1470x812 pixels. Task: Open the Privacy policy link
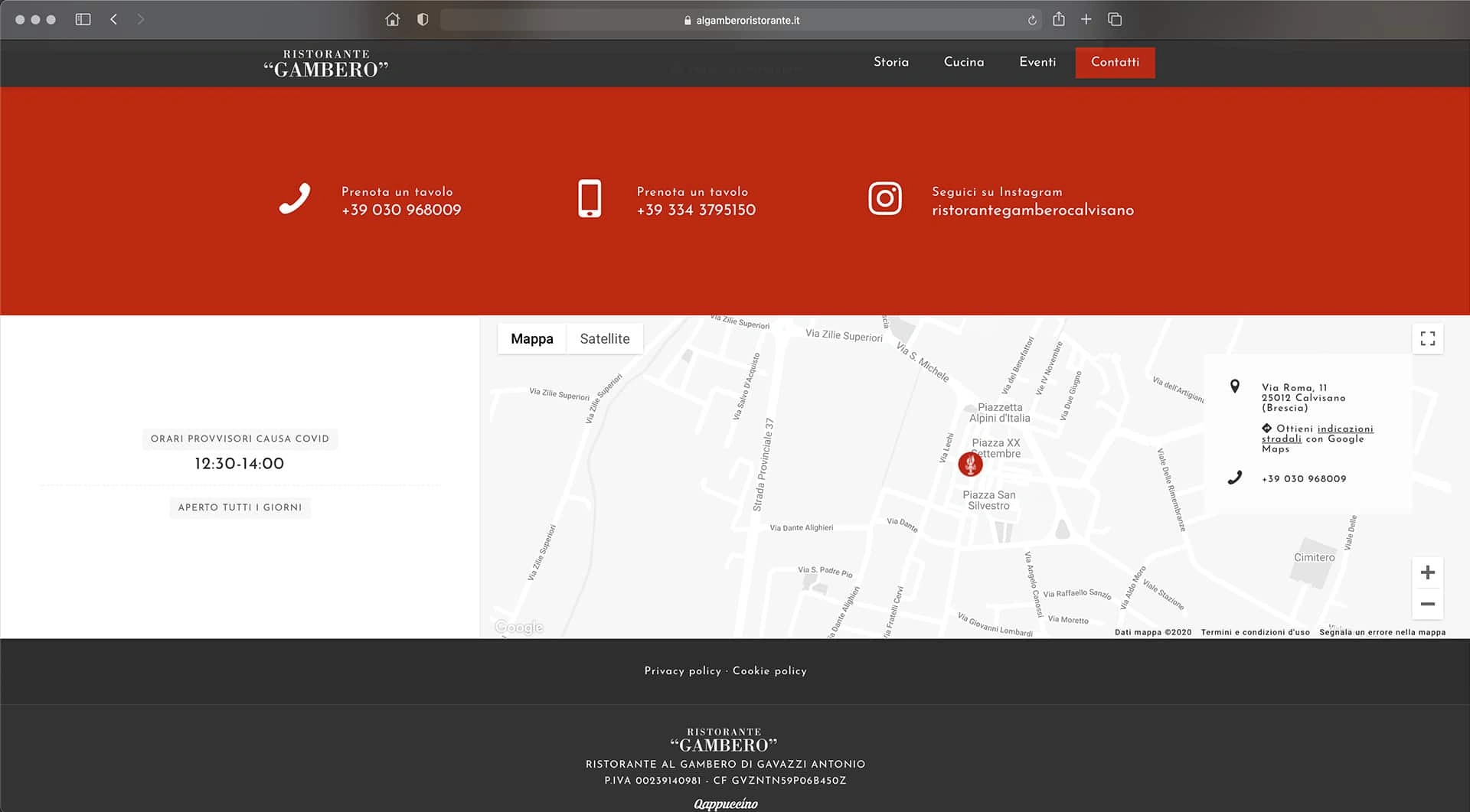[x=683, y=670]
